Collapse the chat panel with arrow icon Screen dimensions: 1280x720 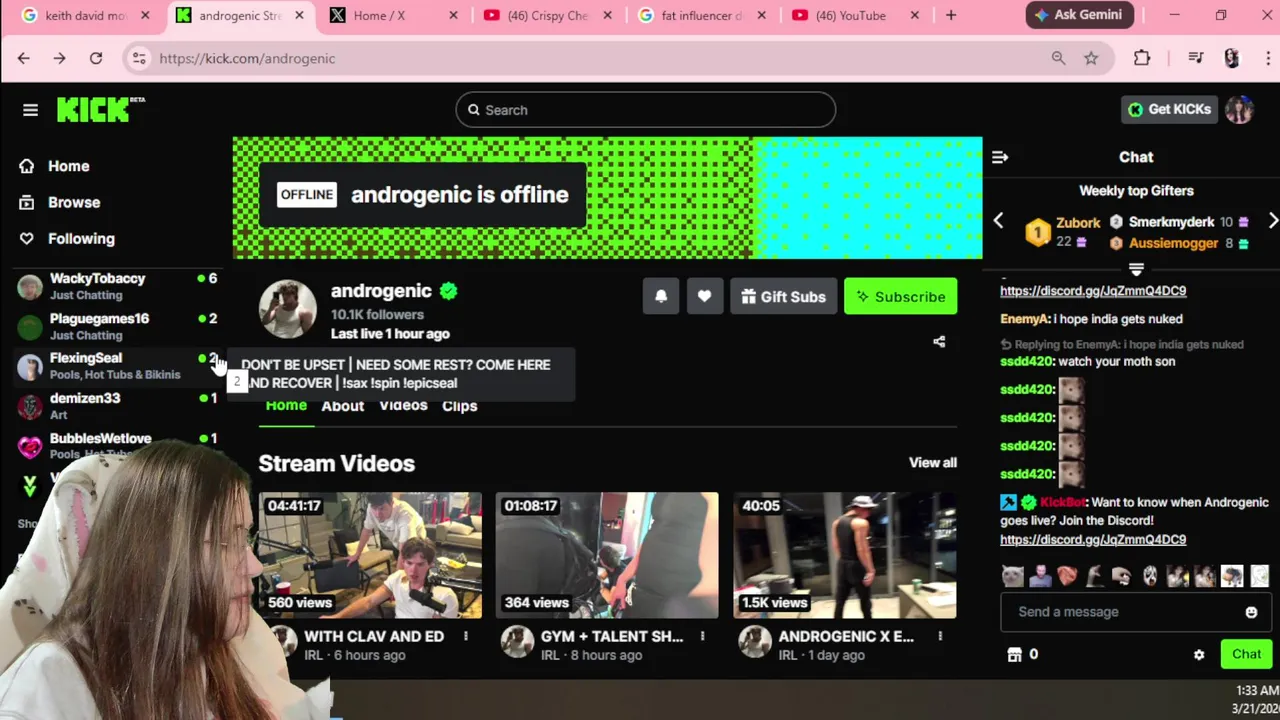[x=1000, y=157]
